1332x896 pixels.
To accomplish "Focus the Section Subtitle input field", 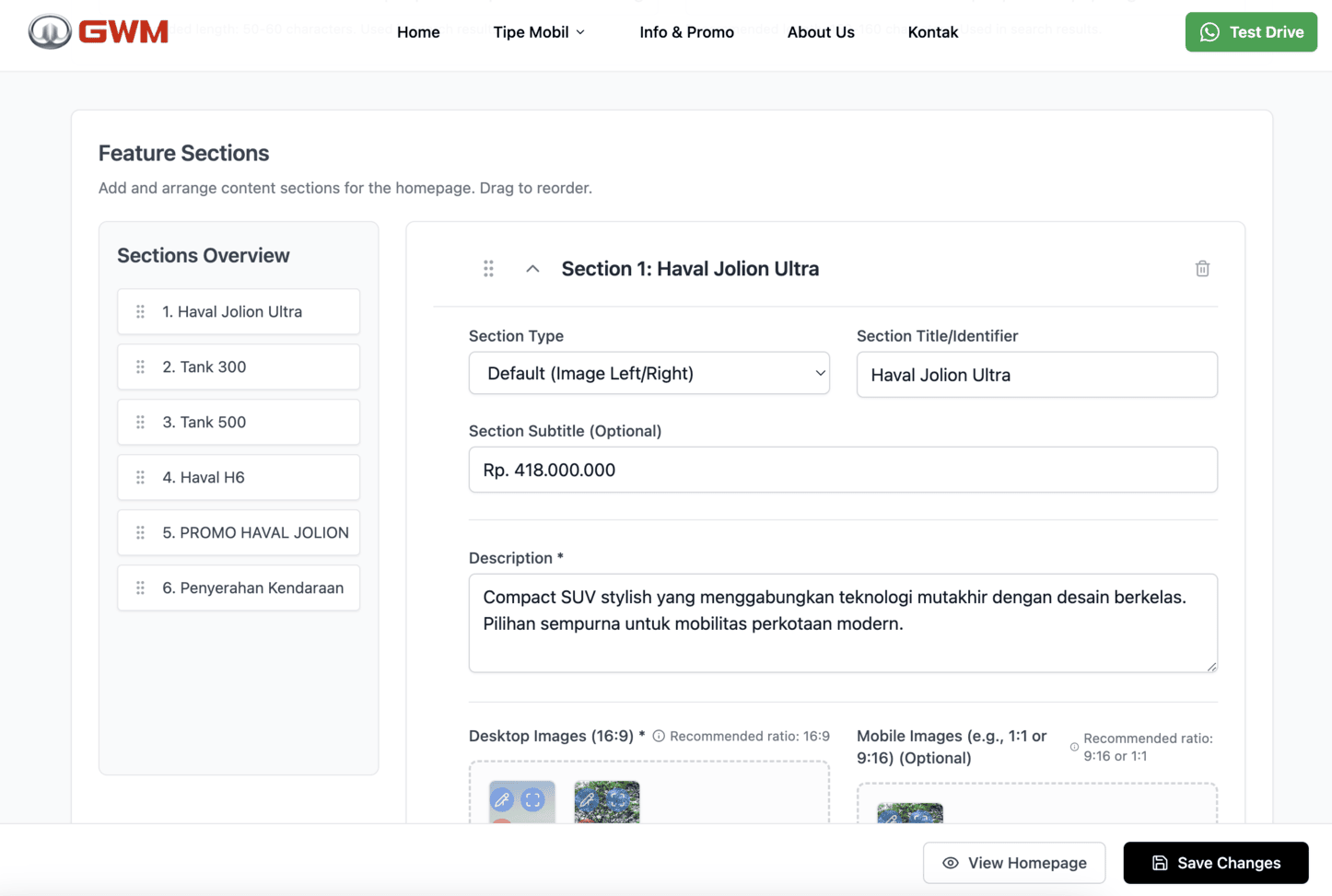I will (842, 470).
